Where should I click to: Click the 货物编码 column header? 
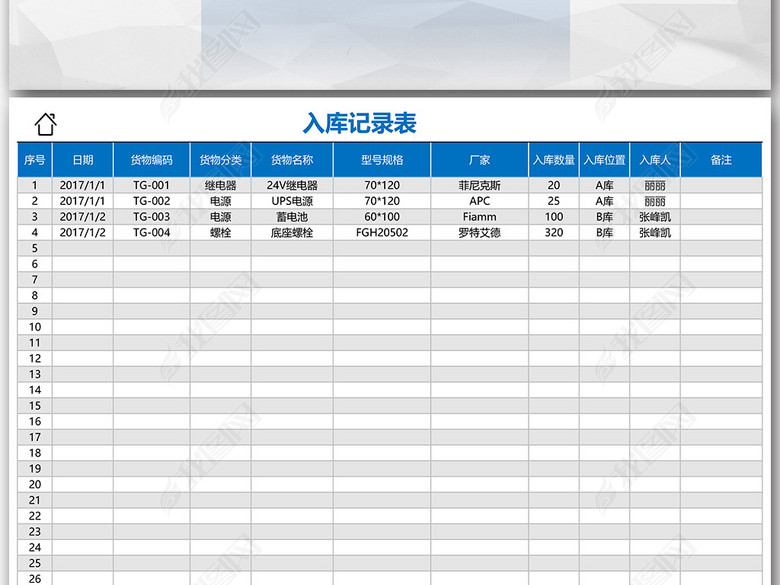point(152,160)
